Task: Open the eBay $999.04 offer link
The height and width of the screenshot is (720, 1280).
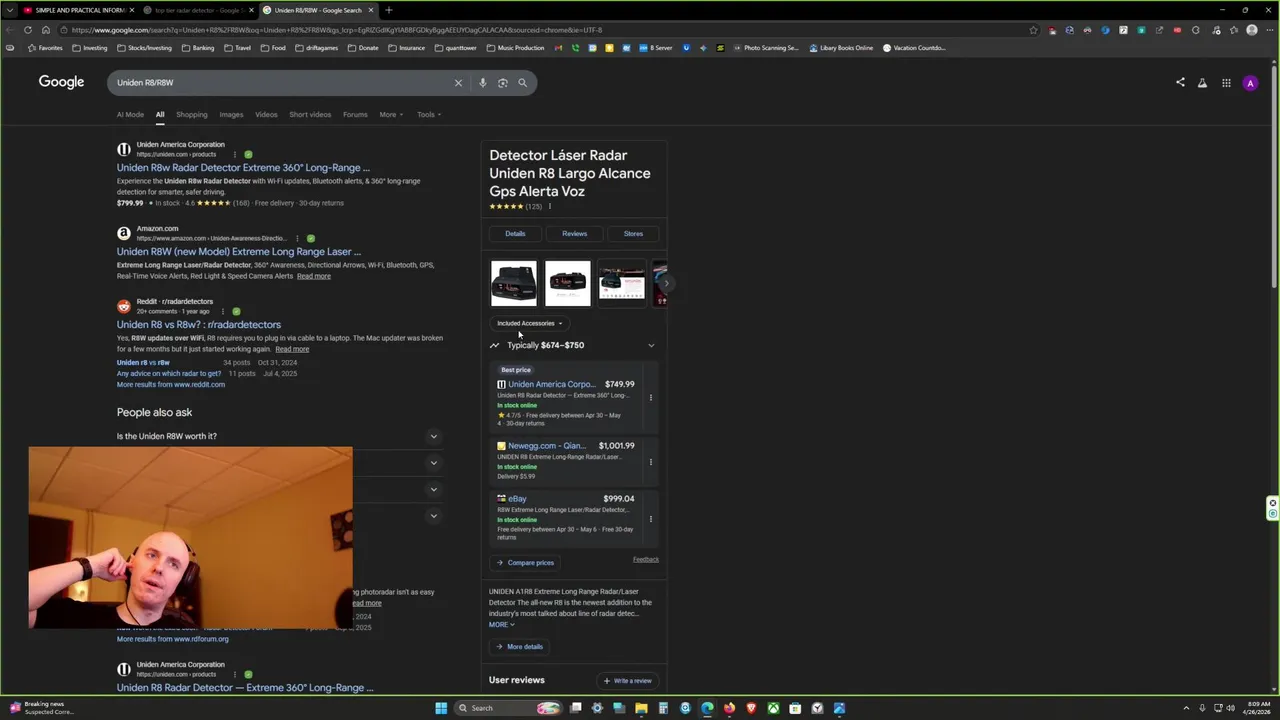Action: point(517,498)
